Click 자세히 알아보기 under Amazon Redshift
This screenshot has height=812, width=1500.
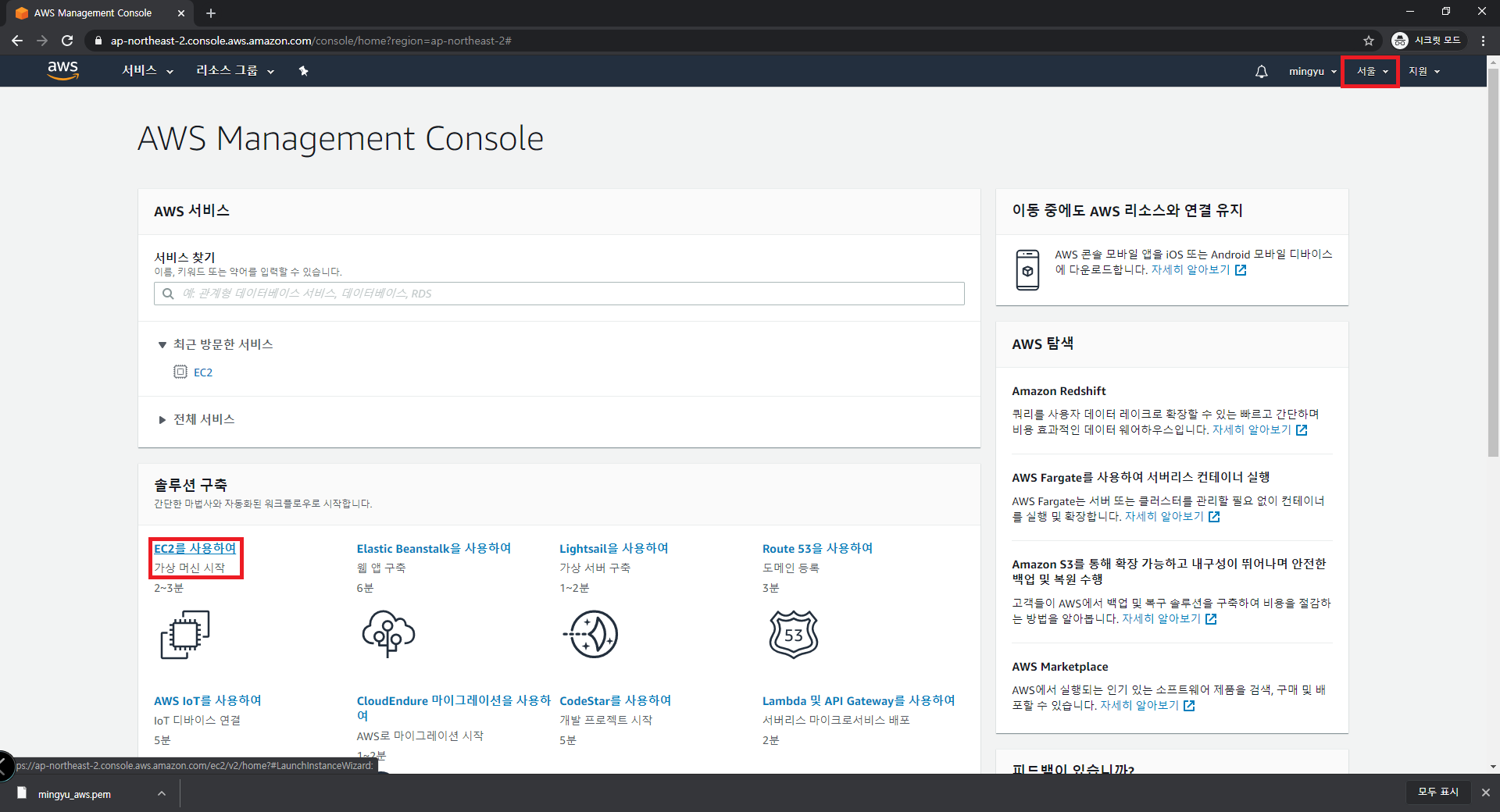click(x=1251, y=429)
